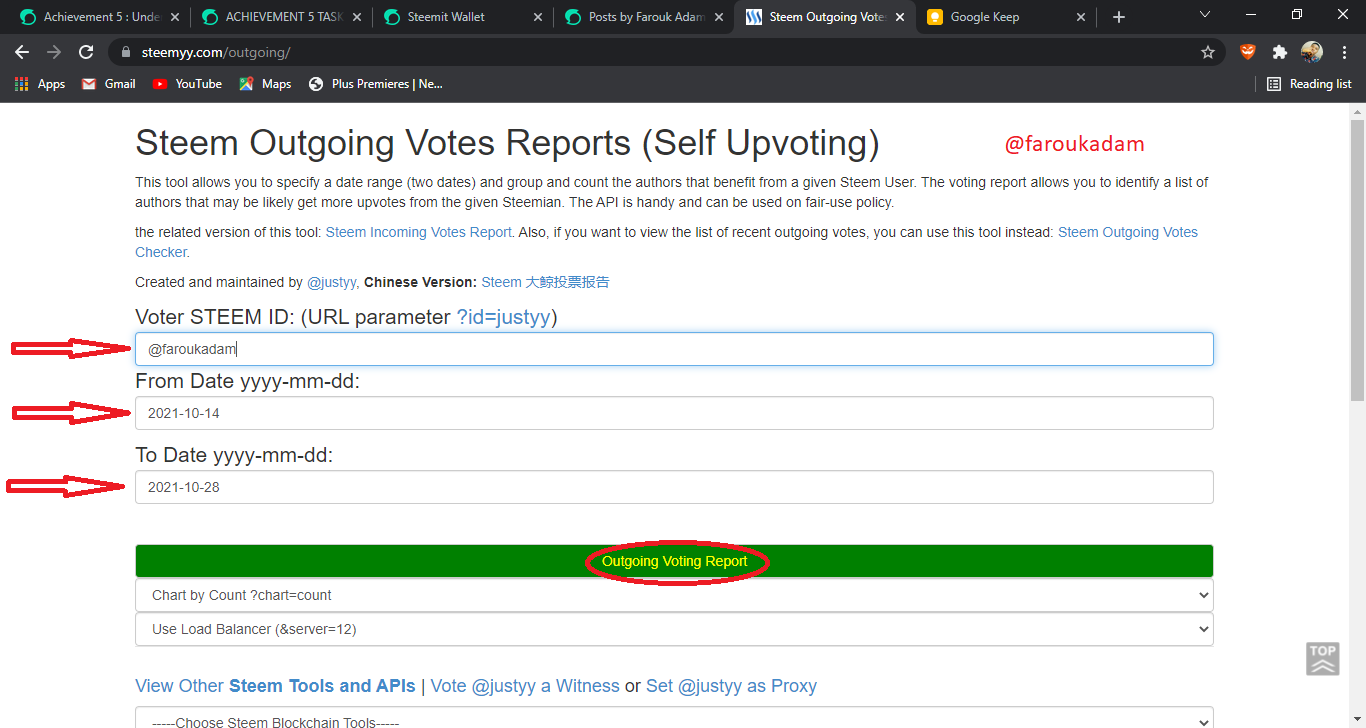
Task: Reload the steemyy page
Action: [86, 52]
